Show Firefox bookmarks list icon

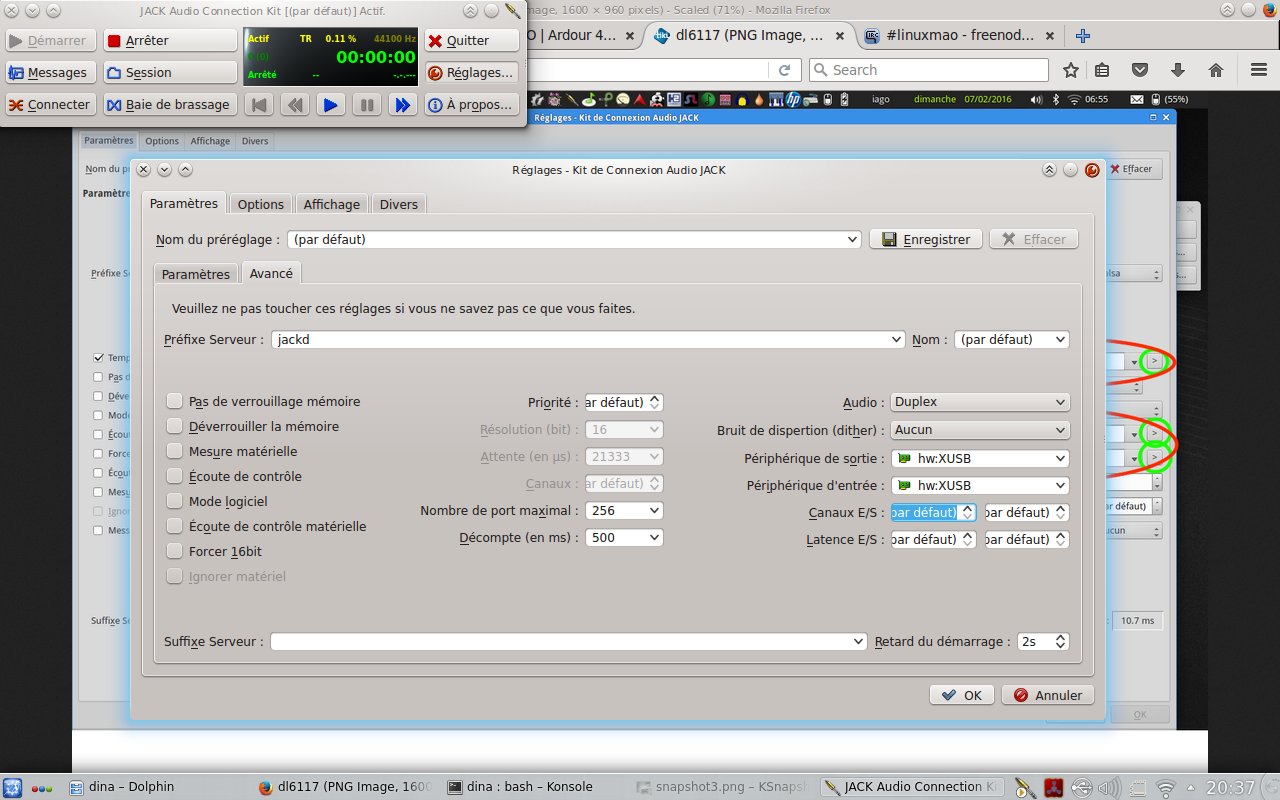(1102, 70)
